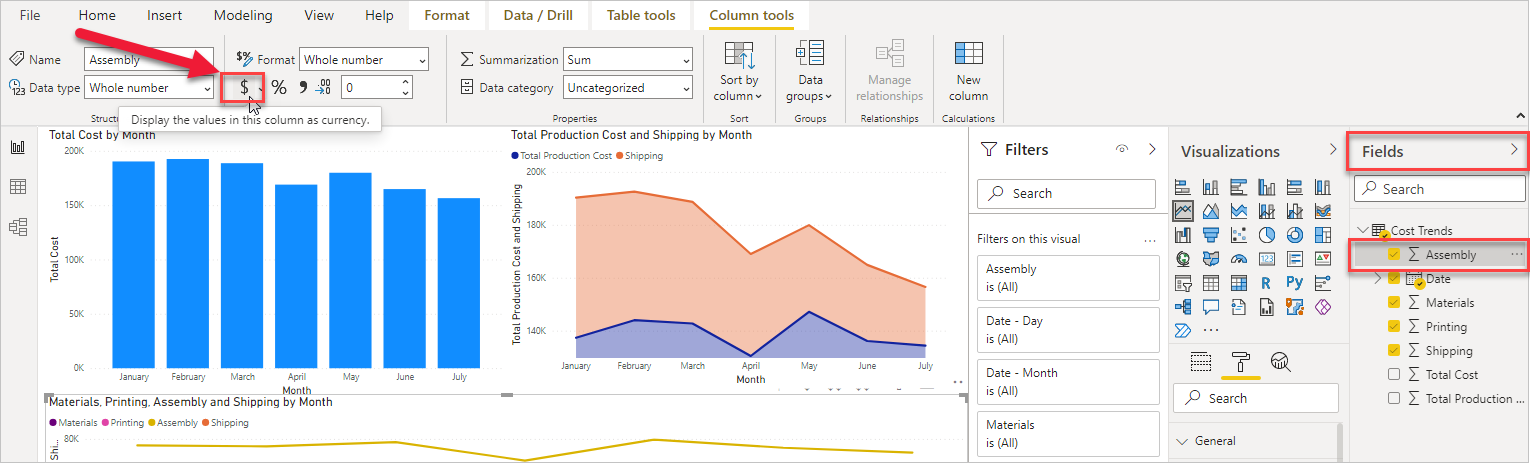Switch to the View ribbon tab
Screen dimensions: 1530x463
[319, 15]
